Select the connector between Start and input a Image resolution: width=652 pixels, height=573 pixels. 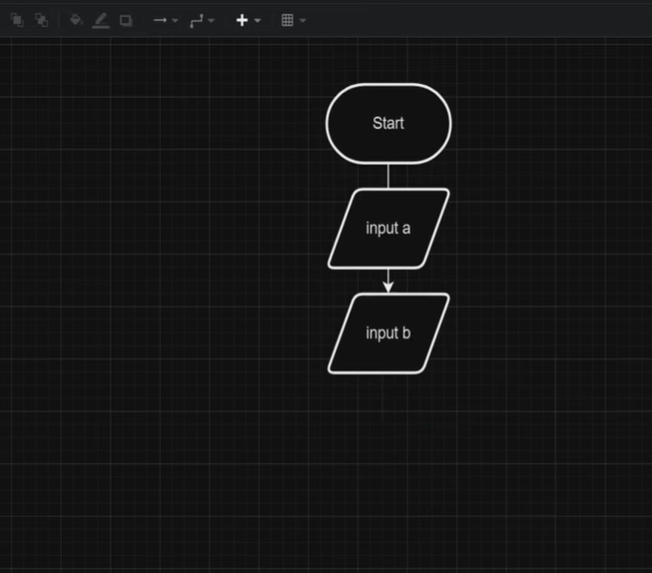(x=388, y=176)
